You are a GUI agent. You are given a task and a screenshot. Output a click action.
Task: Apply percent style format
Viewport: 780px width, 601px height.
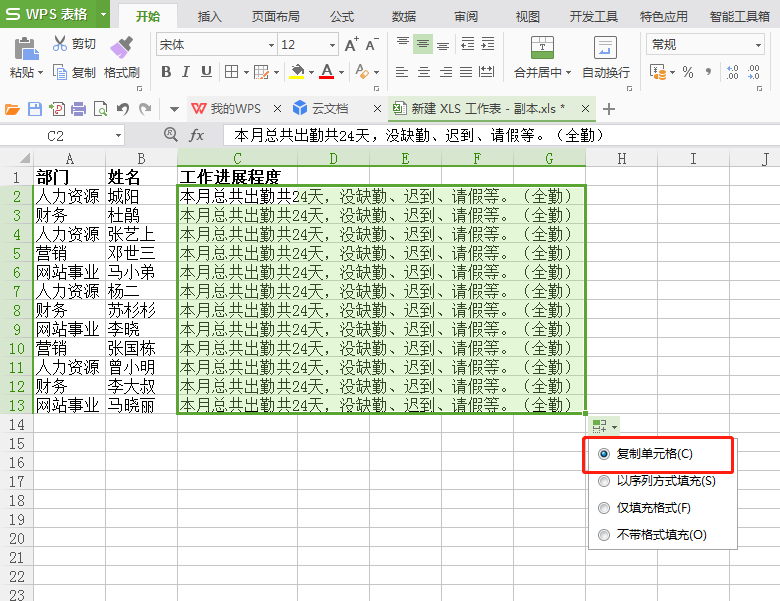[688, 72]
